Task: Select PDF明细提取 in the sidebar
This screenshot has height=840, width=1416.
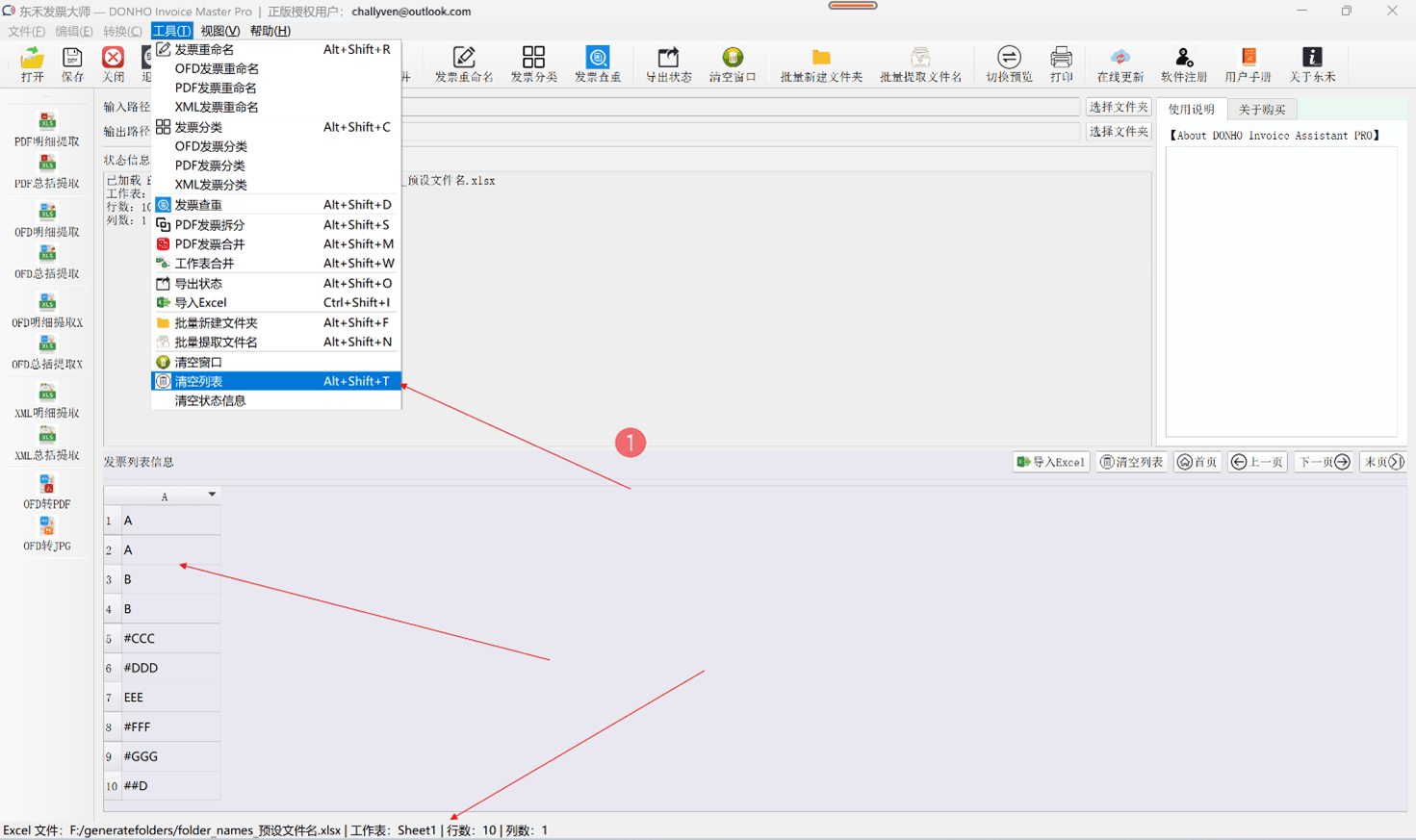Action: (46, 129)
